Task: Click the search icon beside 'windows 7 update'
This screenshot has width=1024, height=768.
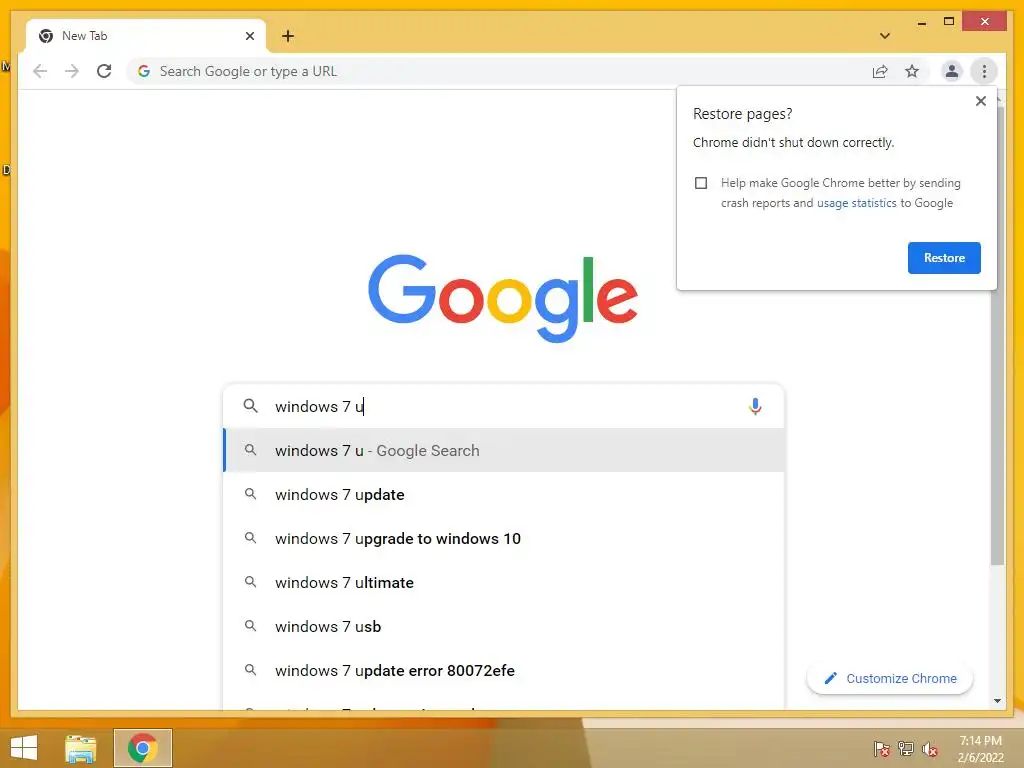Action: (250, 494)
